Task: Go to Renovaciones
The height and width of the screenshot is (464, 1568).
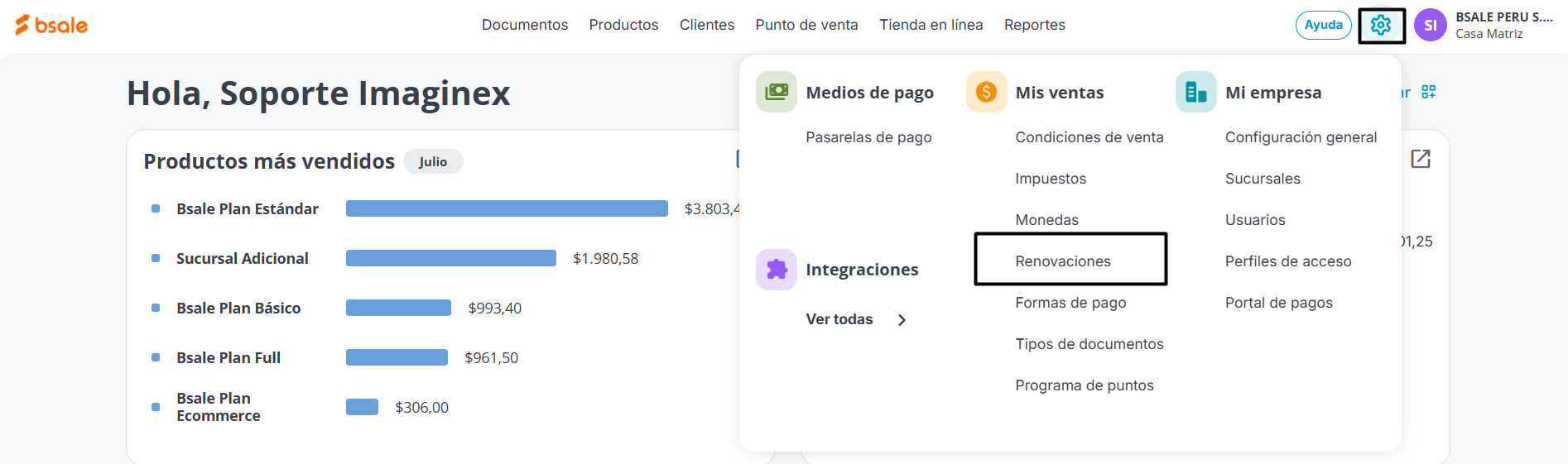Action: click(x=1063, y=261)
